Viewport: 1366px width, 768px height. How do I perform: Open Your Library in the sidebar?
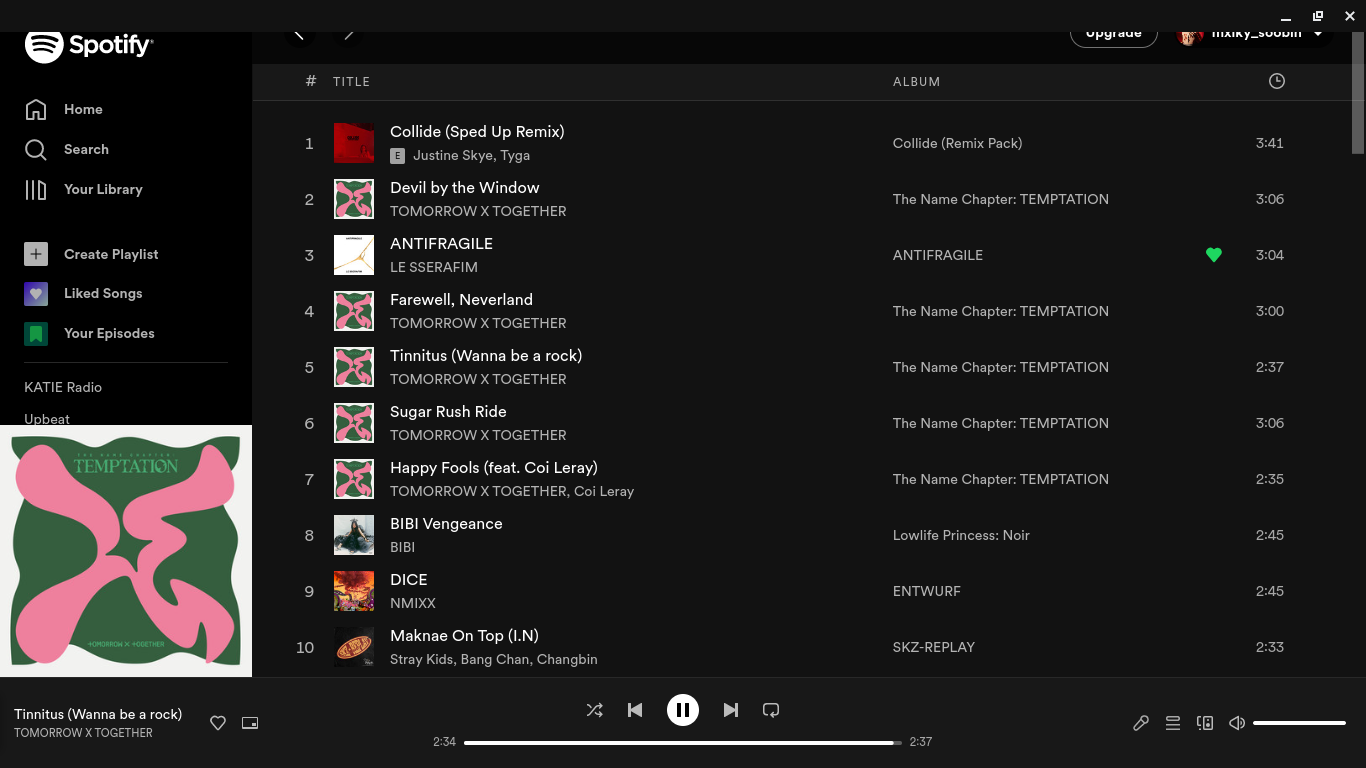click(x=83, y=189)
